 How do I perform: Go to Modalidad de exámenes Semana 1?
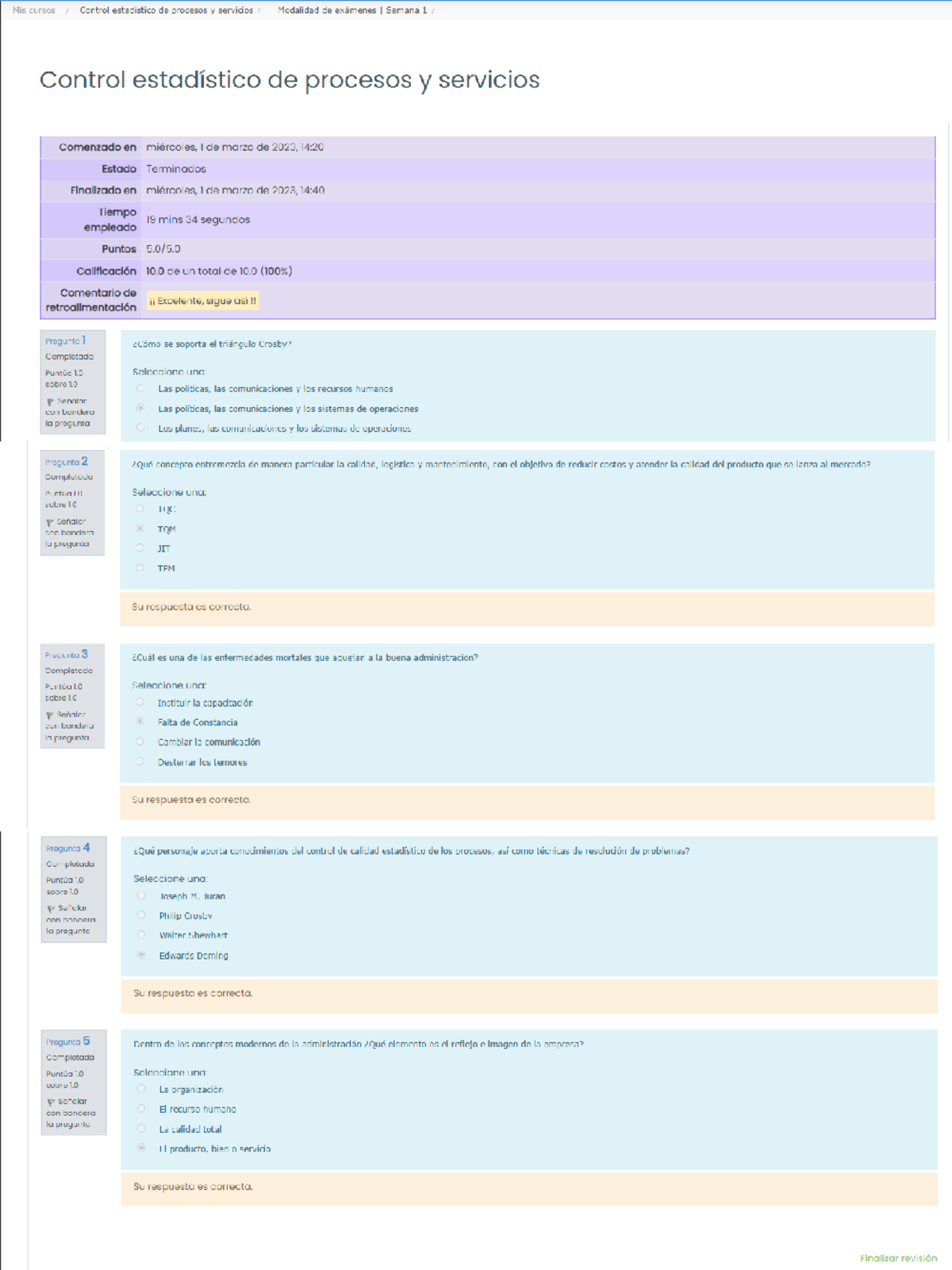click(x=351, y=10)
